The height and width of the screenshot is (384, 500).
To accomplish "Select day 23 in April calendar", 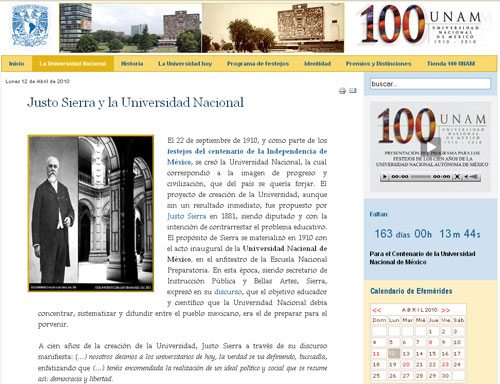I will [x=445, y=365].
